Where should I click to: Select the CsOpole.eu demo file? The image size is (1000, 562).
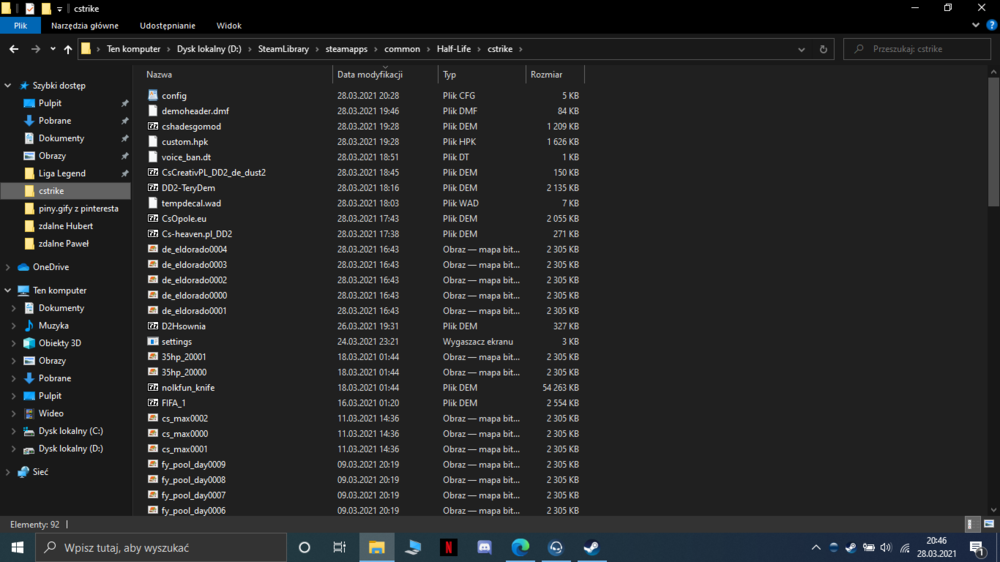(184, 219)
